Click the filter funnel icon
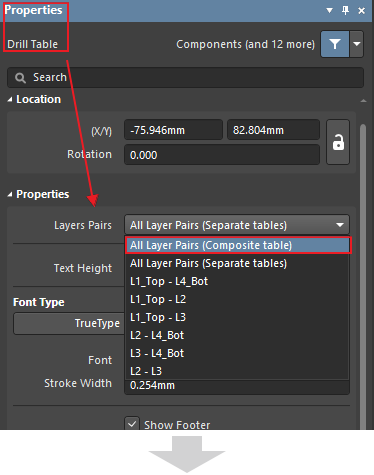Image resolution: width=374 pixels, height=475 pixels. (x=335, y=44)
